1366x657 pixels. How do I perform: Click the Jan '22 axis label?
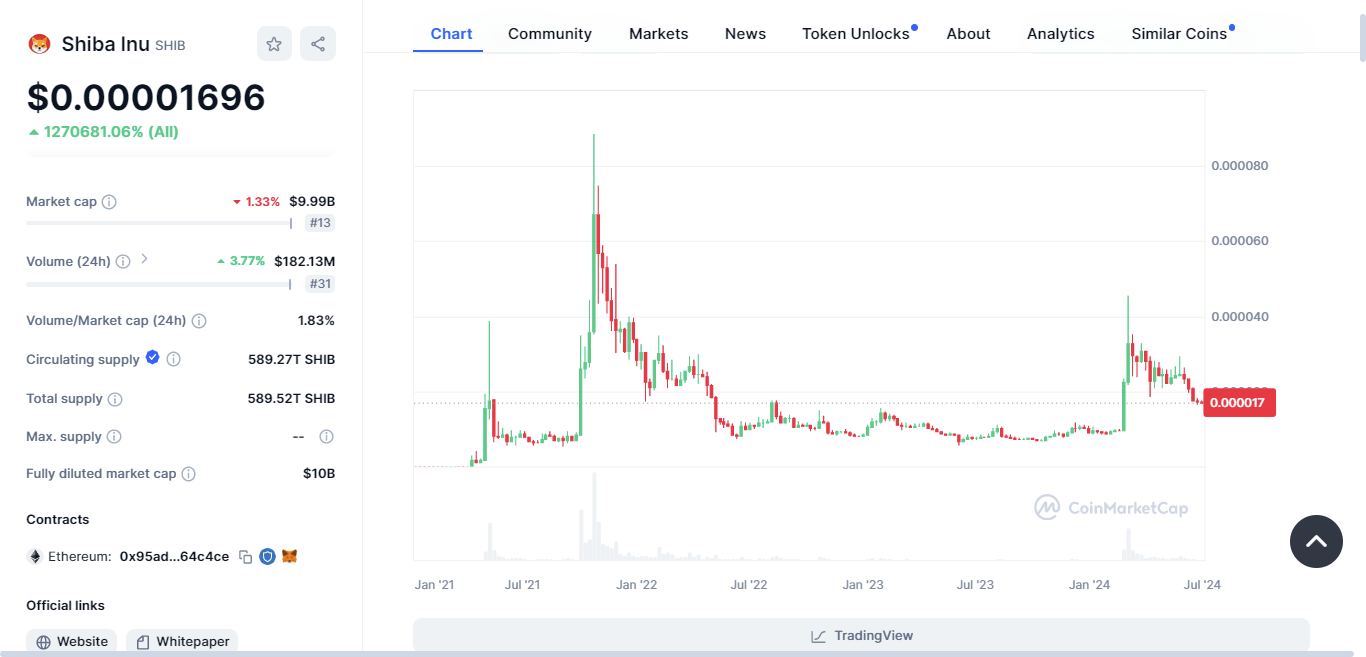tap(636, 585)
